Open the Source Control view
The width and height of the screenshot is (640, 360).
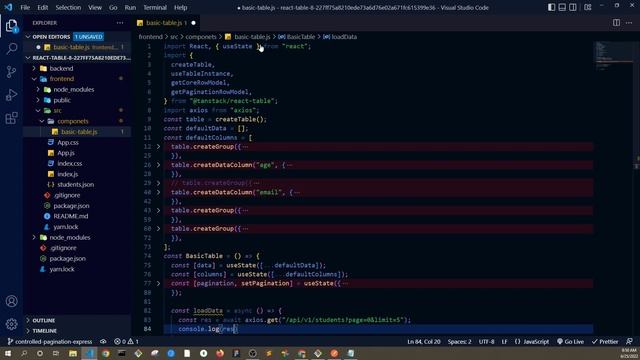coord(11,71)
